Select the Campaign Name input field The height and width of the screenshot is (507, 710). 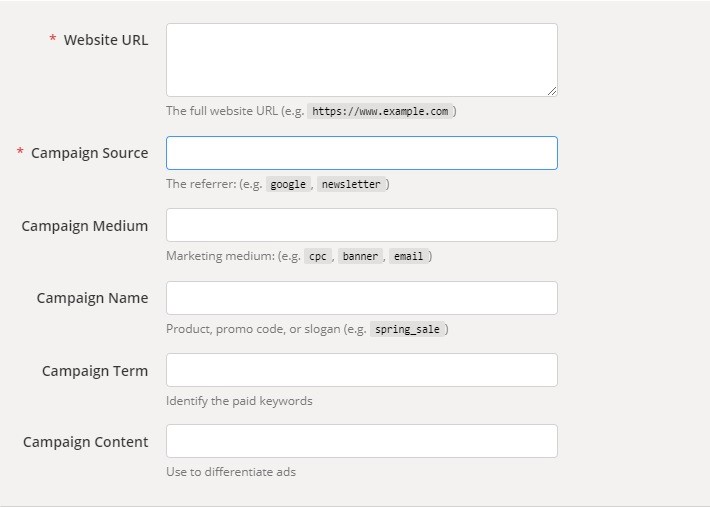click(x=362, y=298)
